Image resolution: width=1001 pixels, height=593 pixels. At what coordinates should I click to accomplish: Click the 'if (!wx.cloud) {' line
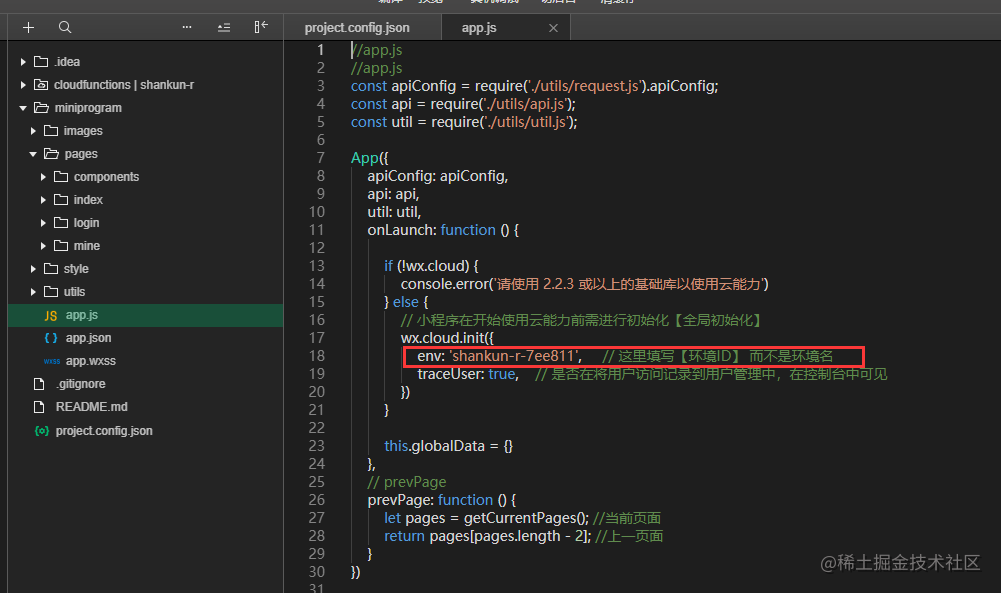coord(432,266)
